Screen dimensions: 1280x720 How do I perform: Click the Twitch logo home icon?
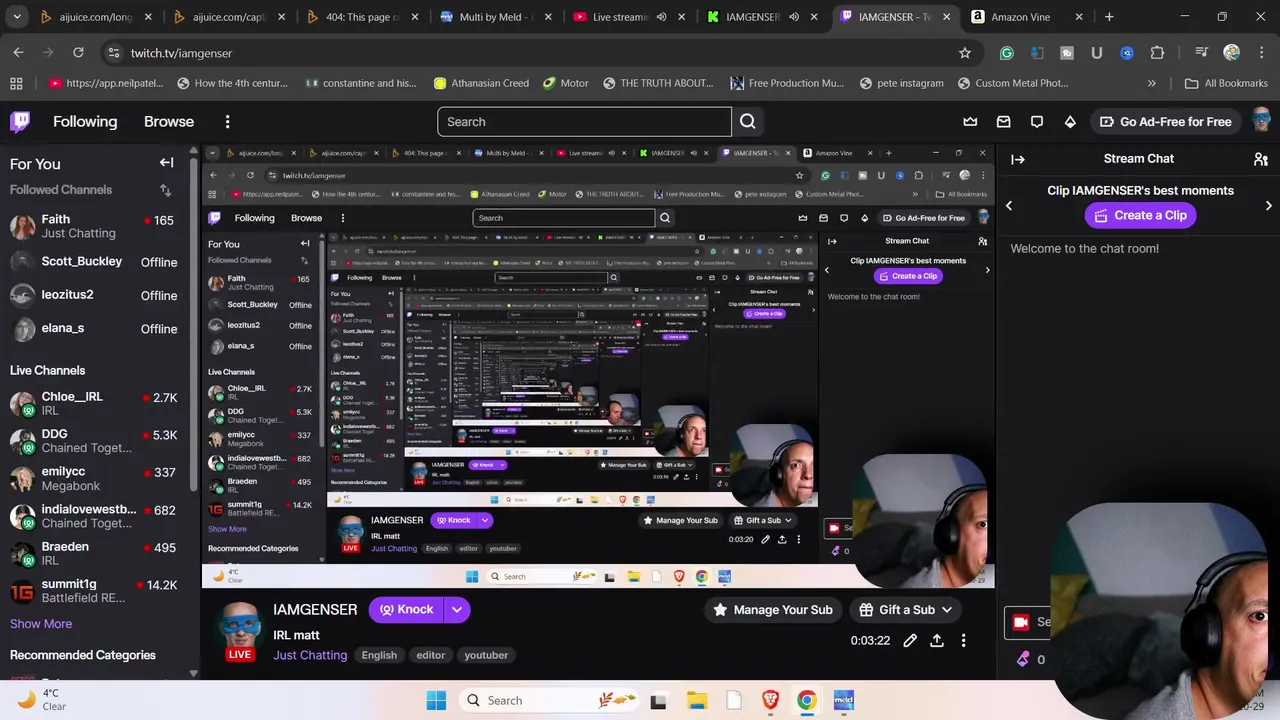tap(20, 122)
